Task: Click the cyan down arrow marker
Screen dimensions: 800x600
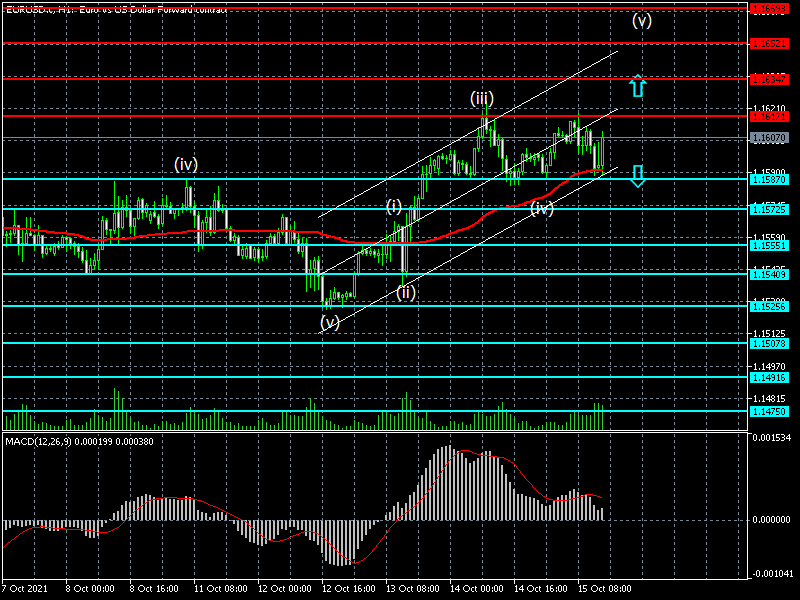Action: coord(638,176)
